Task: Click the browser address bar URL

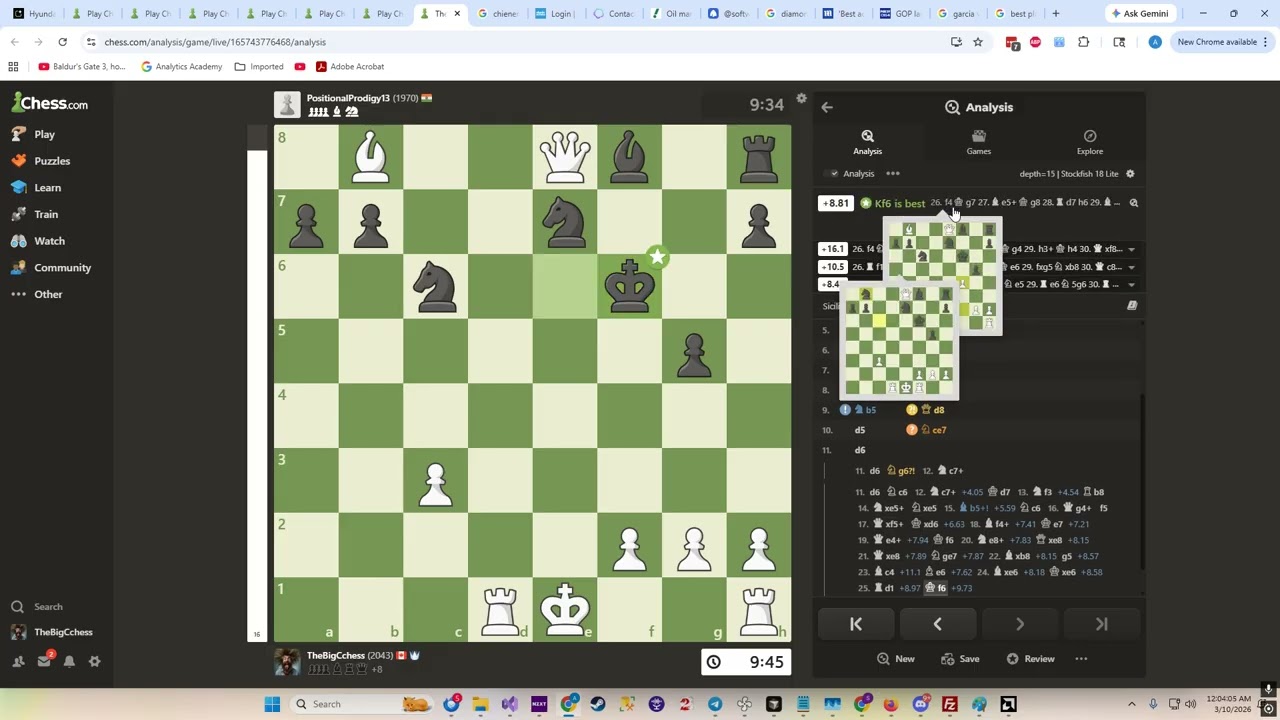Action: [x=215, y=42]
